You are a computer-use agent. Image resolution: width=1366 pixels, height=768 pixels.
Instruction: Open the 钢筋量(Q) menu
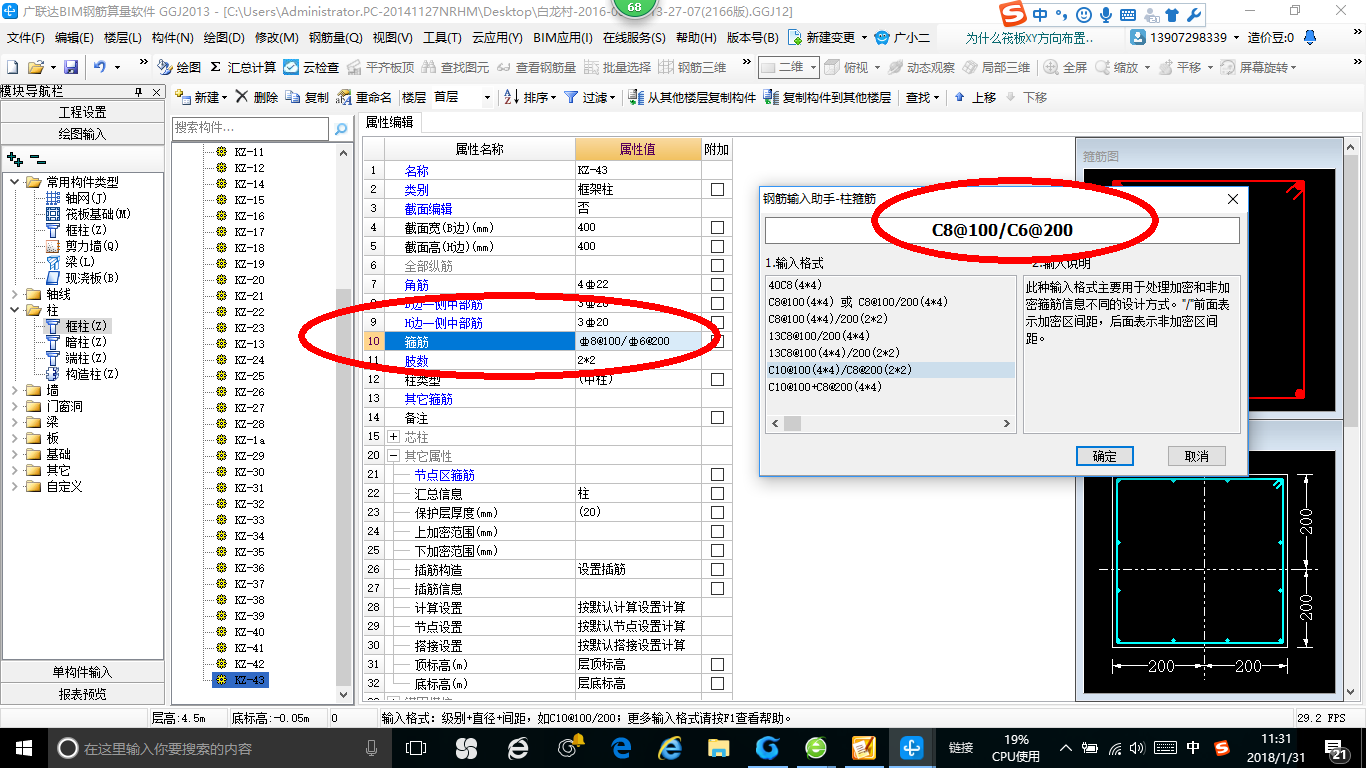point(335,37)
